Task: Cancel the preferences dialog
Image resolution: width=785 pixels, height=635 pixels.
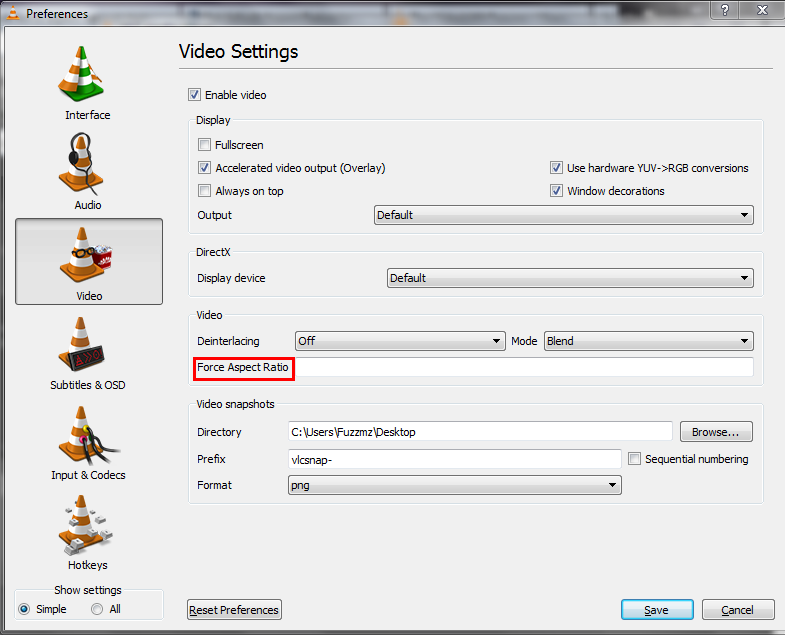Action: 738,610
